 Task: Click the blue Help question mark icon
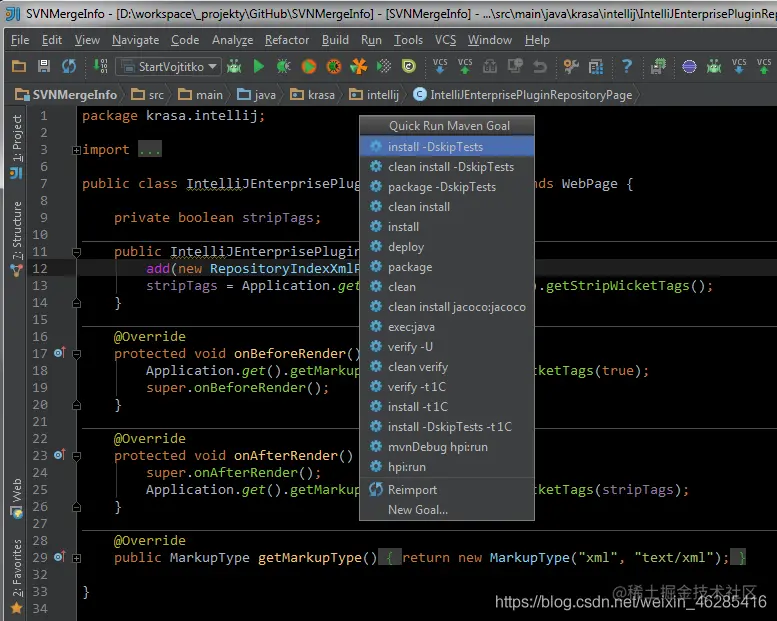point(627,66)
